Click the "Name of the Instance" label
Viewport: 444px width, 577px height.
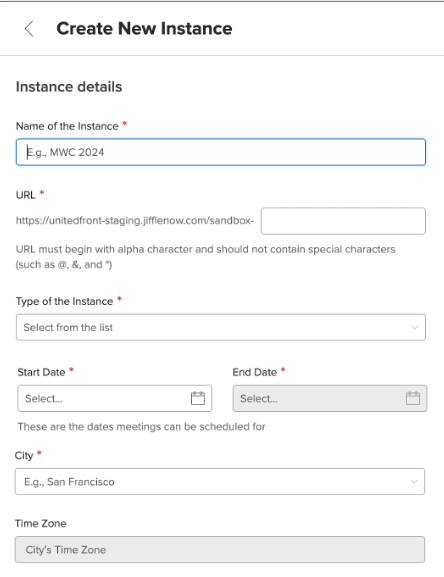67,126
